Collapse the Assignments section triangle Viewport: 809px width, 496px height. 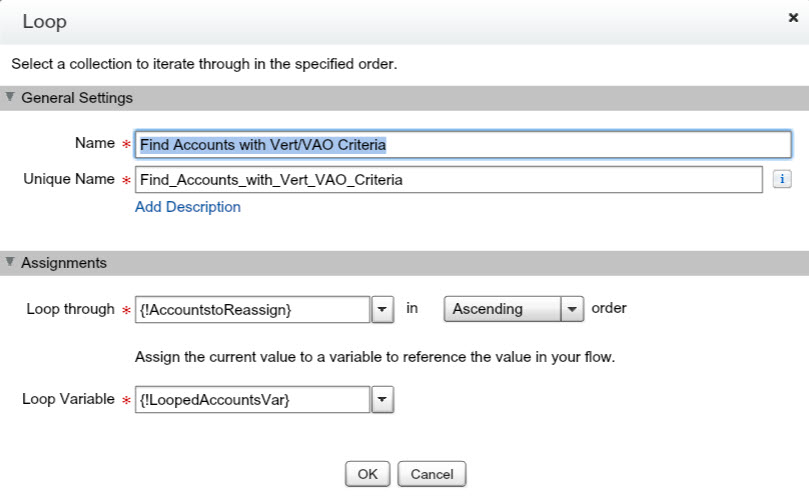(x=10, y=263)
